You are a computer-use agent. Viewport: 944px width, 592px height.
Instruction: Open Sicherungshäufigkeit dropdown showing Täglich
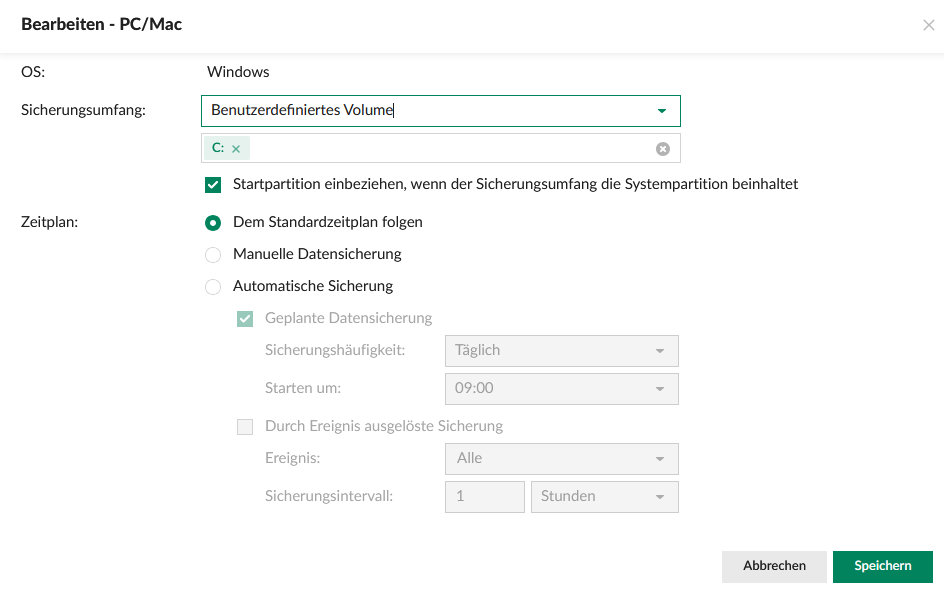tap(561, 351)
